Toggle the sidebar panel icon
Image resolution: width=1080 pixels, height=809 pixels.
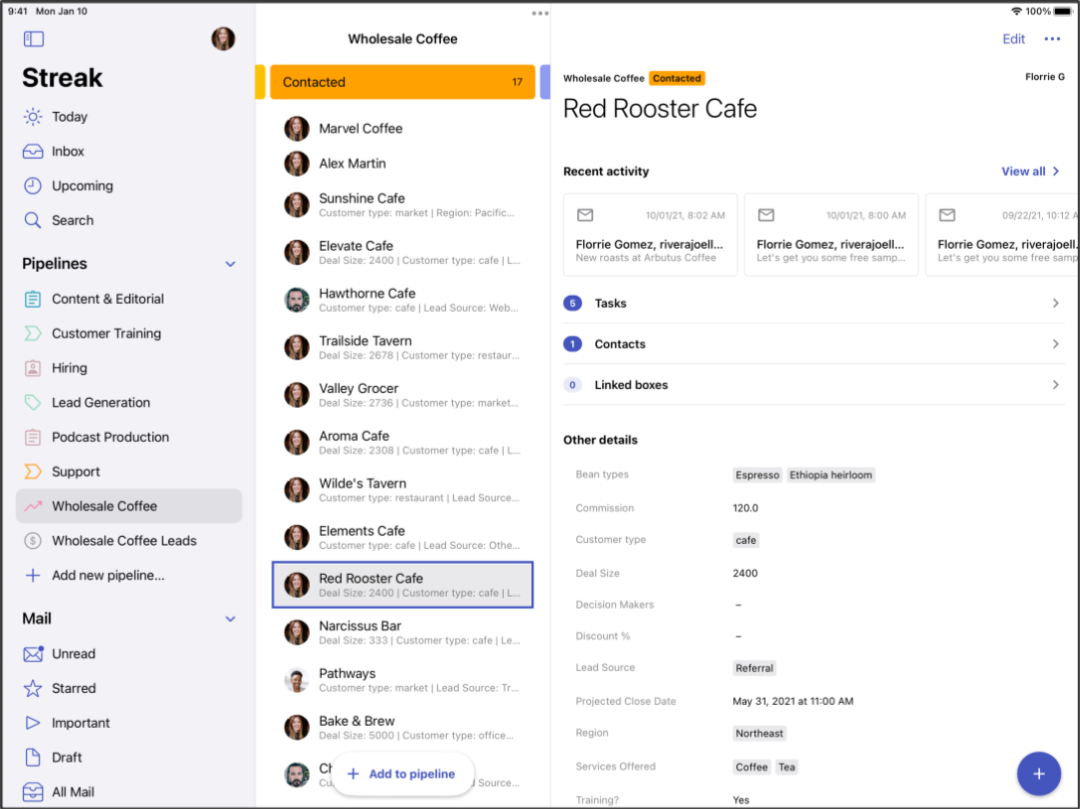click(x=33, y=39)
